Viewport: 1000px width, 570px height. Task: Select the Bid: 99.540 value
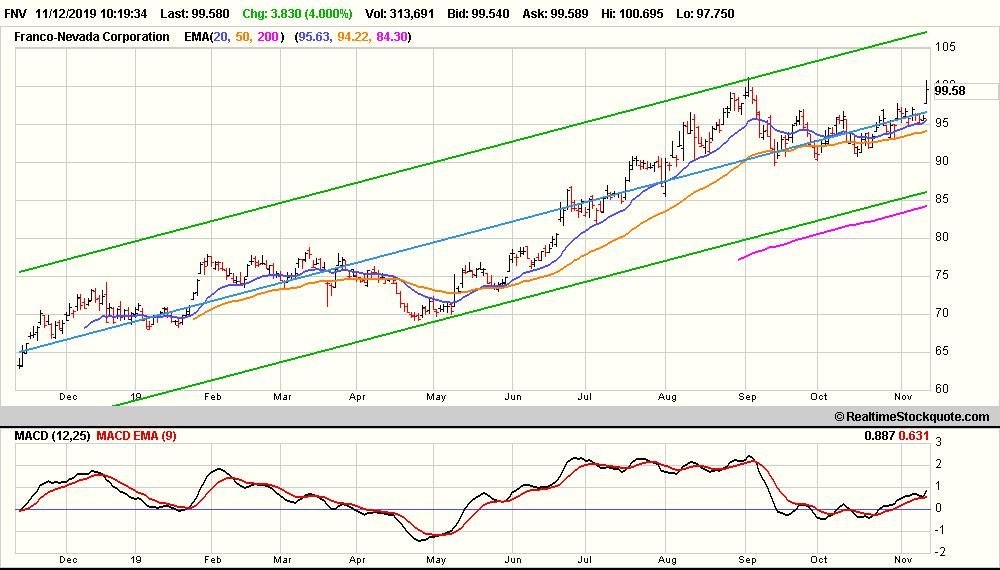(478, 13)
